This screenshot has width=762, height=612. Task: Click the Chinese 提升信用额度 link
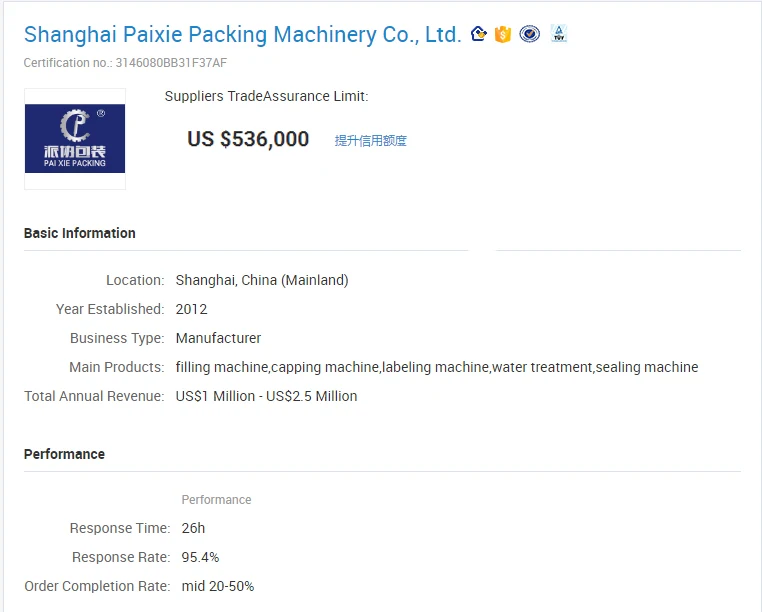370,140
